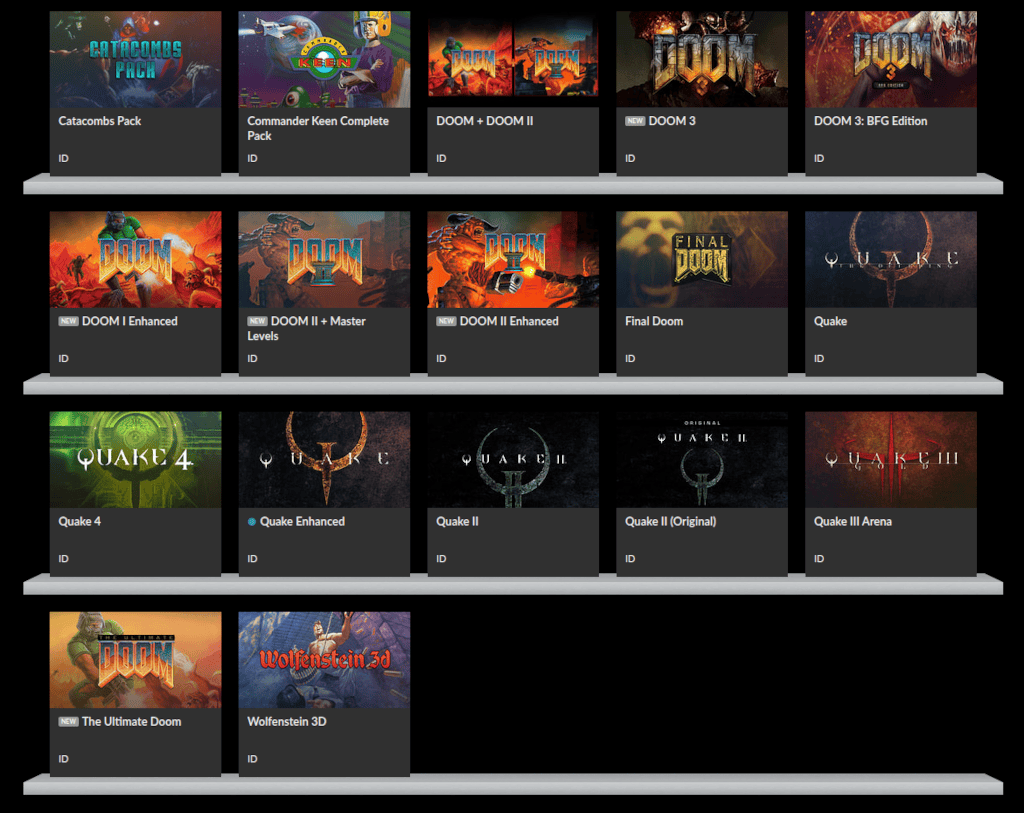This screenshot has height=813, width=1024.
Task: Click the 'Commander Keen Complete Pack' title
Action: [317, 128]
